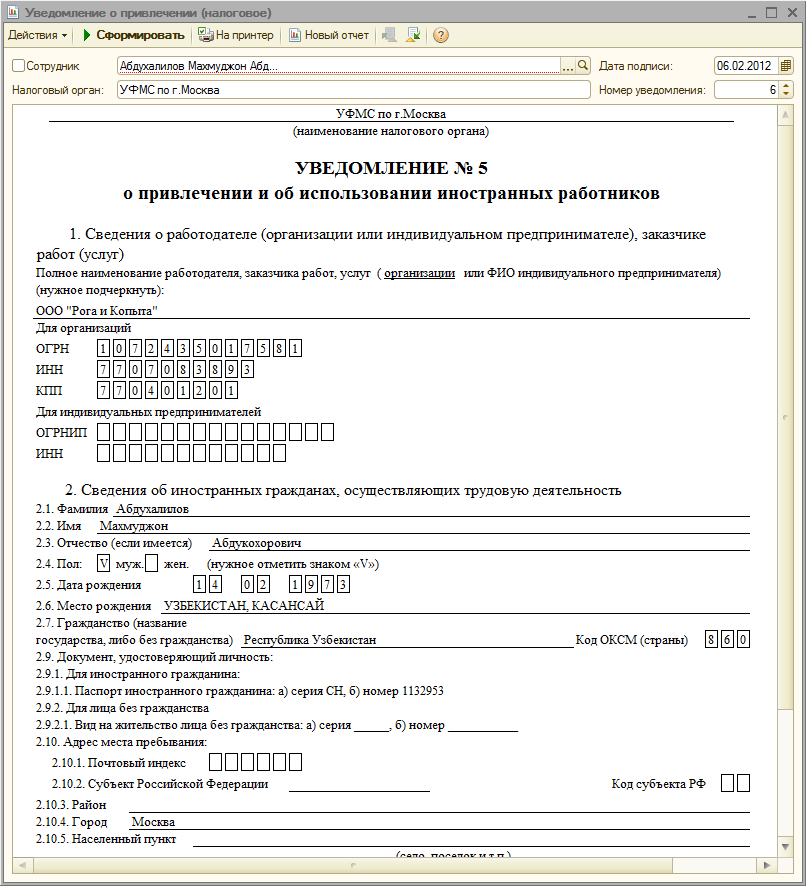806x886 pixels.
Task: Click the ОГРН label
Action: click(x=53, y=349)
